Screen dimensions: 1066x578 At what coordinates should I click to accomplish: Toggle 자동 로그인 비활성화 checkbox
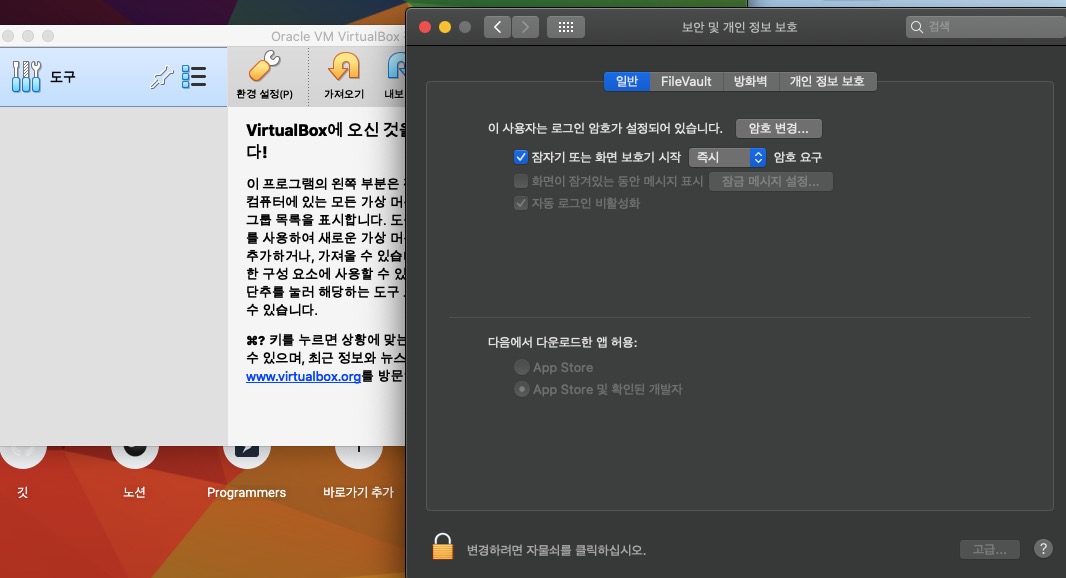tap(521, 203)
